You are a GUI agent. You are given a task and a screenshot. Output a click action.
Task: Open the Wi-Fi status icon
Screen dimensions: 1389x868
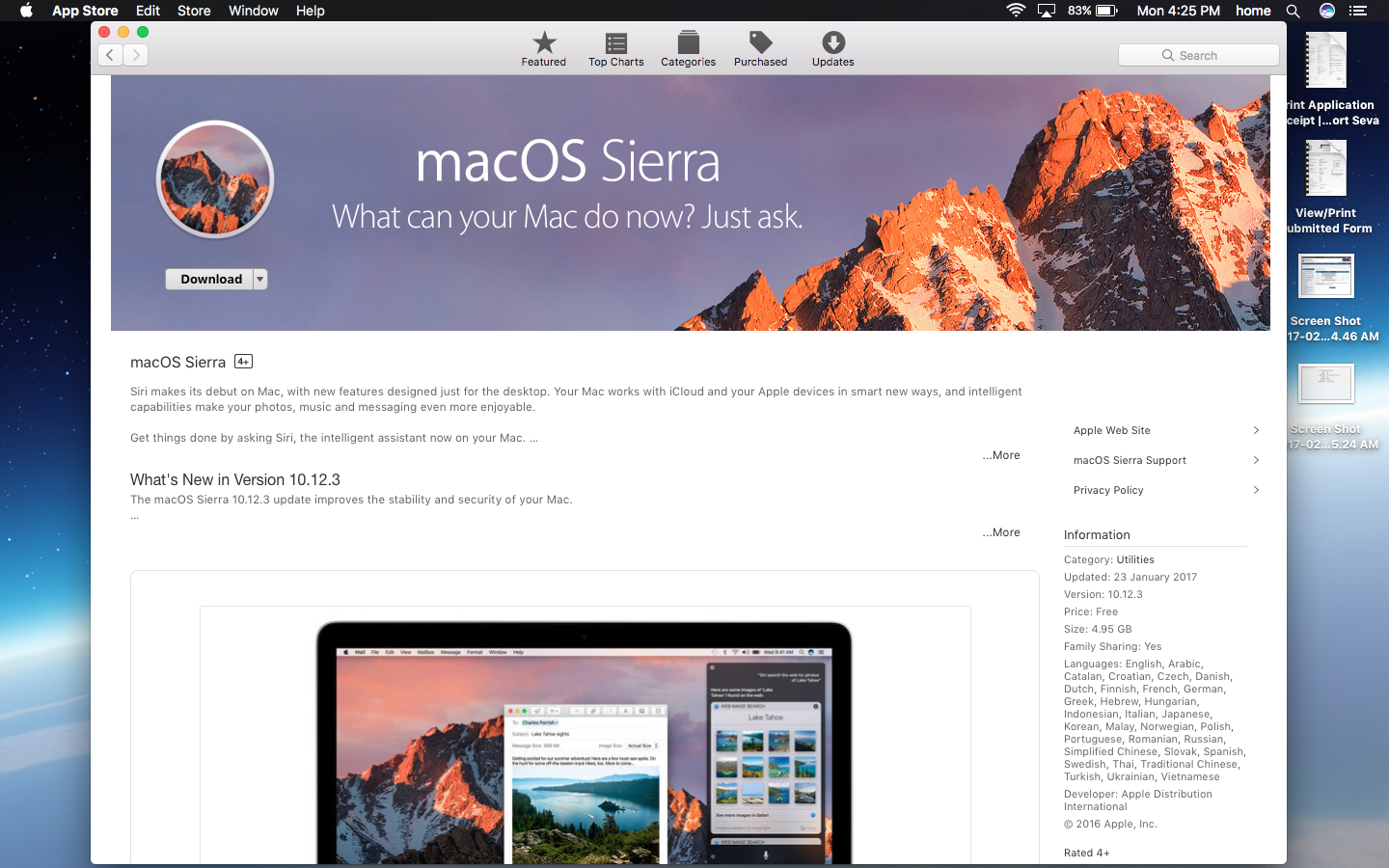click(x=1016, y=11)
